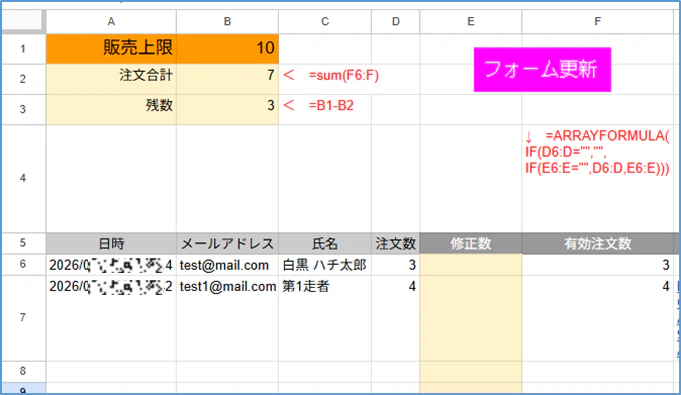Viewport: 681px width, 395px height.
Task: Select the 第1走者 name cell
Action: (325, 318)
